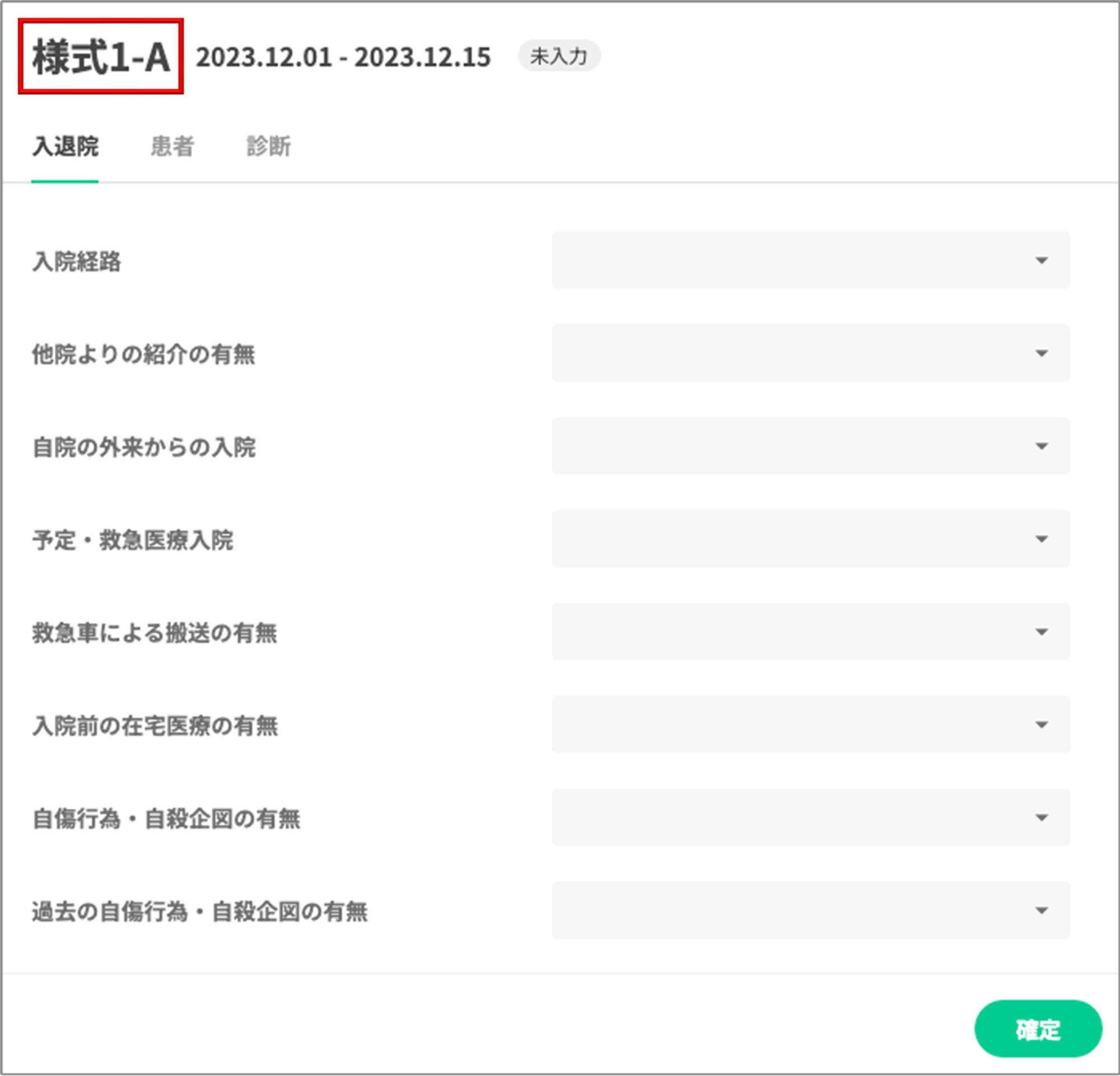This screenshot has width=1120, height=1076.
Task: Click arrow icon for 入院前の在宅医療の有無
Action: 1041,725
